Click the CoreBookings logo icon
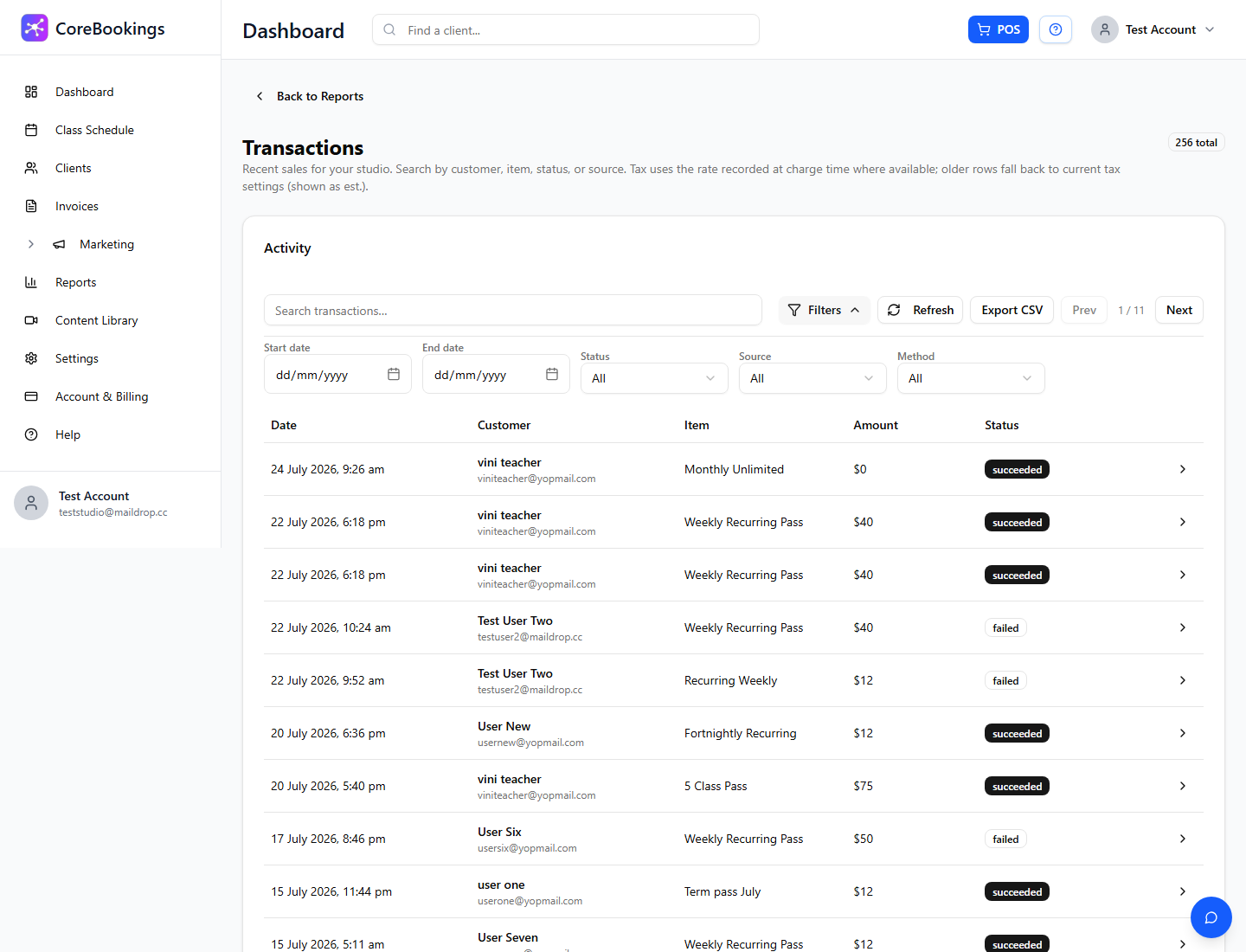The height and width of the screenshot is (952, 1246). [35, 28]
